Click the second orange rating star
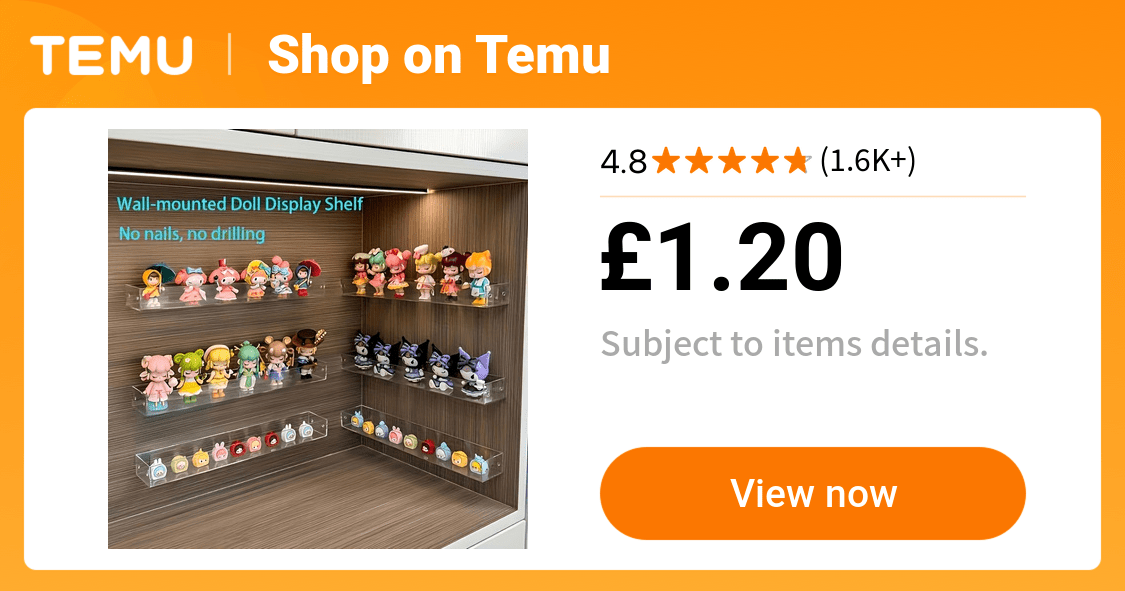The width and height of the screenshot is (1125, 591). [699, 161]
